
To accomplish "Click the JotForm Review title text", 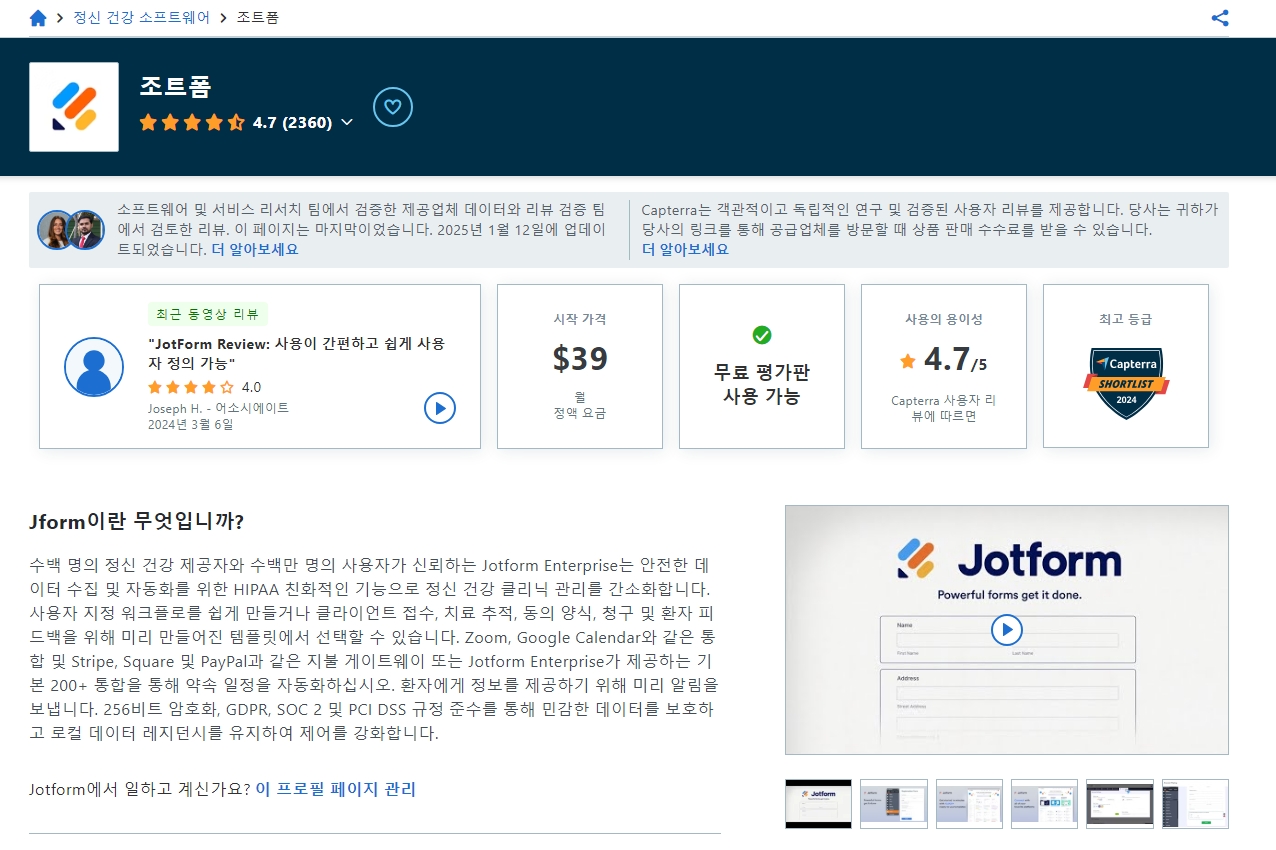I will [x=297, y=353].
